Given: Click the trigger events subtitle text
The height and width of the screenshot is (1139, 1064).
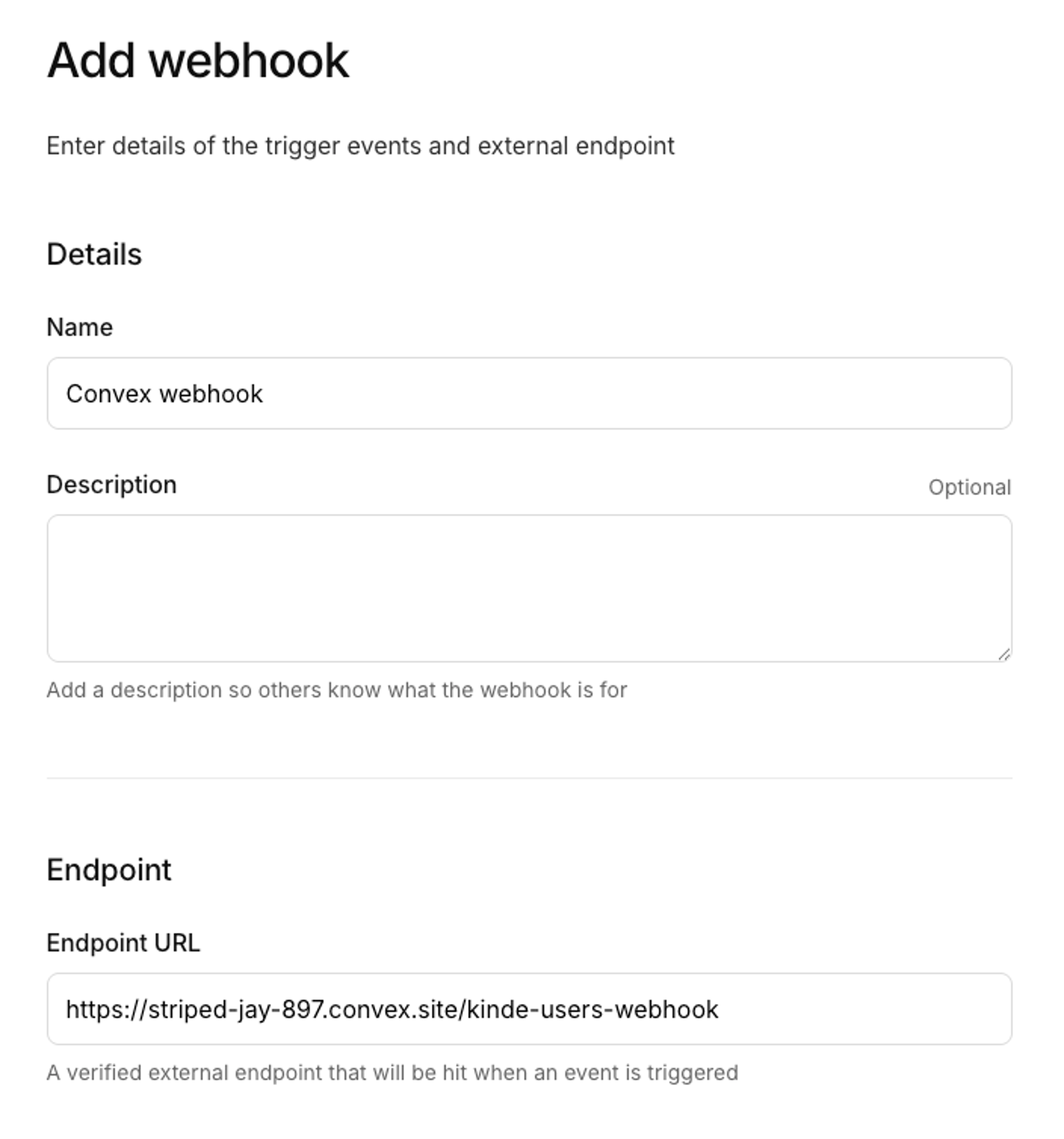Looking at the screenshot, I should coord(361,146).
